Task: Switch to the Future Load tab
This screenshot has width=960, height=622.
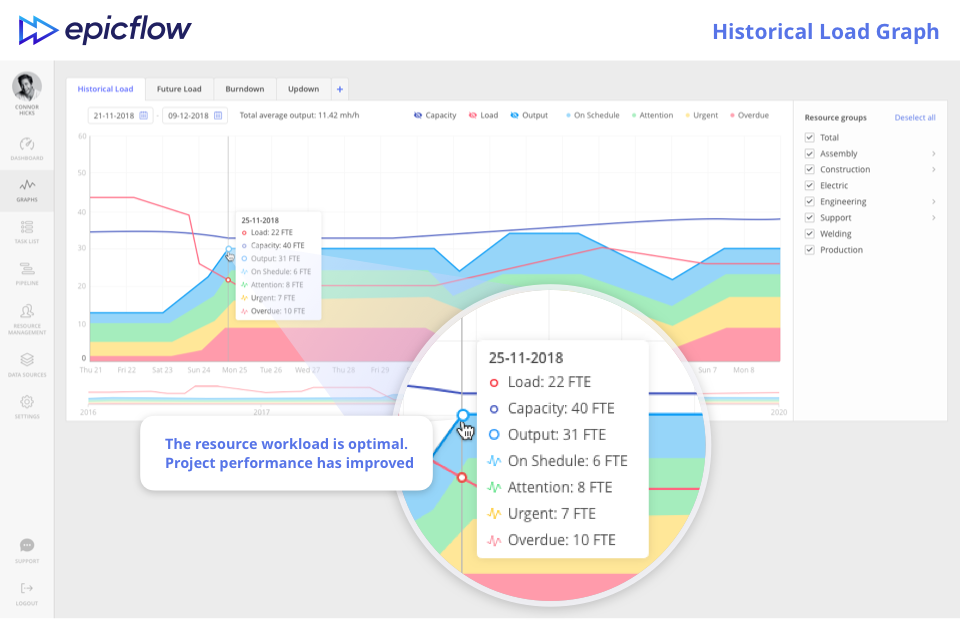Action: coord(179,88)
